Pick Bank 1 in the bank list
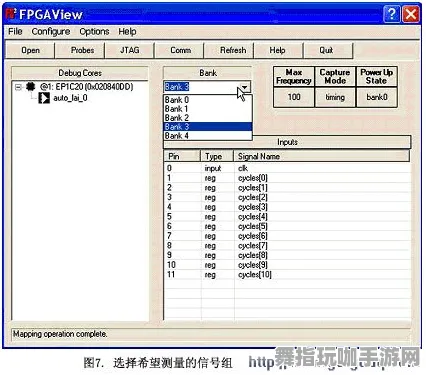 point(207,109)
